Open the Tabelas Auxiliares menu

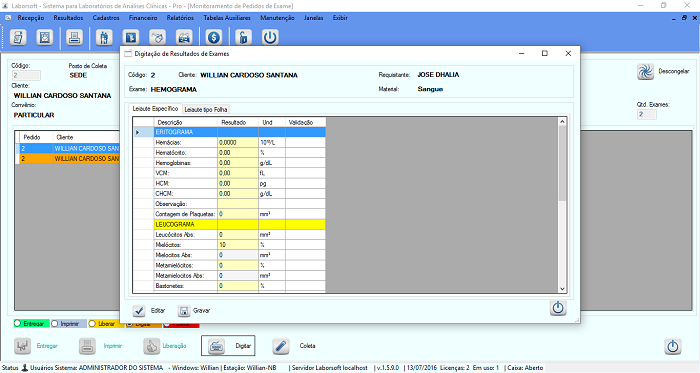coord(227,18)
